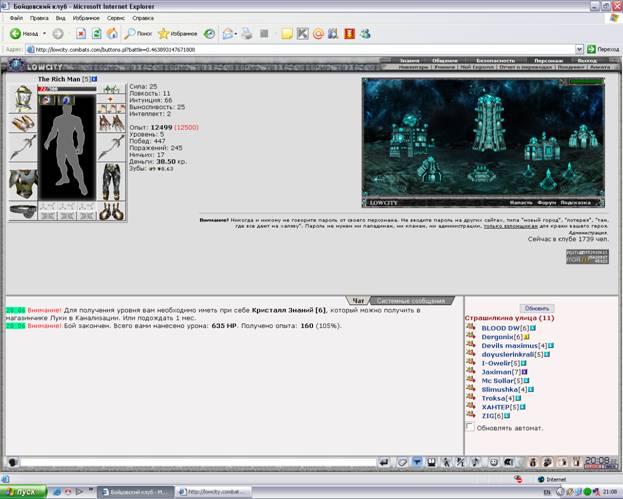The height and width of the screenshot is (499, 623).
Task: Click the smiley emoticon icon in chat bar
Action: [493, 462]
